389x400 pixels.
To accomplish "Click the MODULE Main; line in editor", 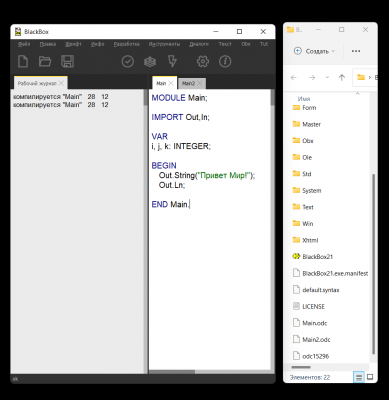I will [179, 98].
